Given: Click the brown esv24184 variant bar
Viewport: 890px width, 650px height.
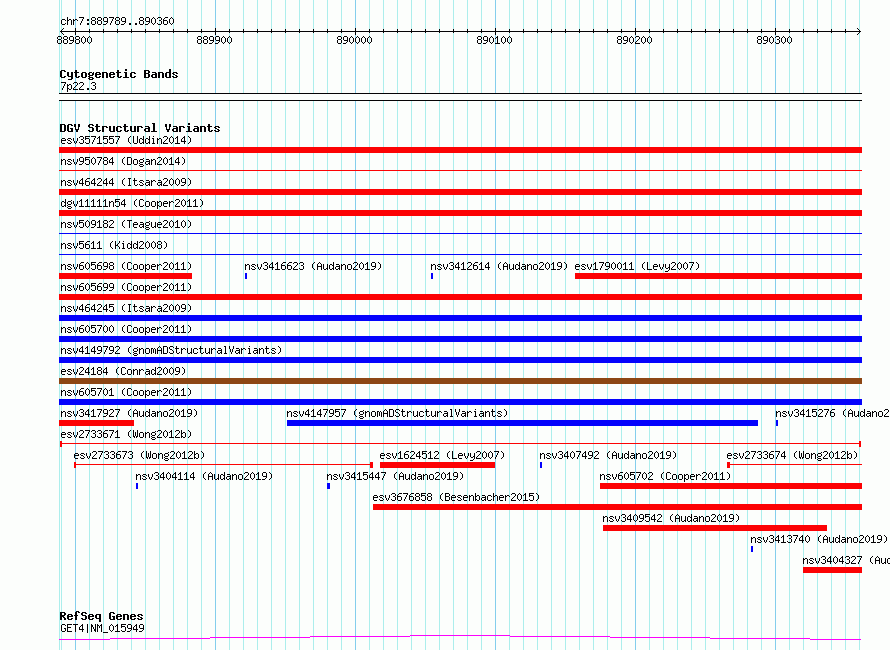Looking at the screenshot, I should pyautogui.click(x=460, y=381).
